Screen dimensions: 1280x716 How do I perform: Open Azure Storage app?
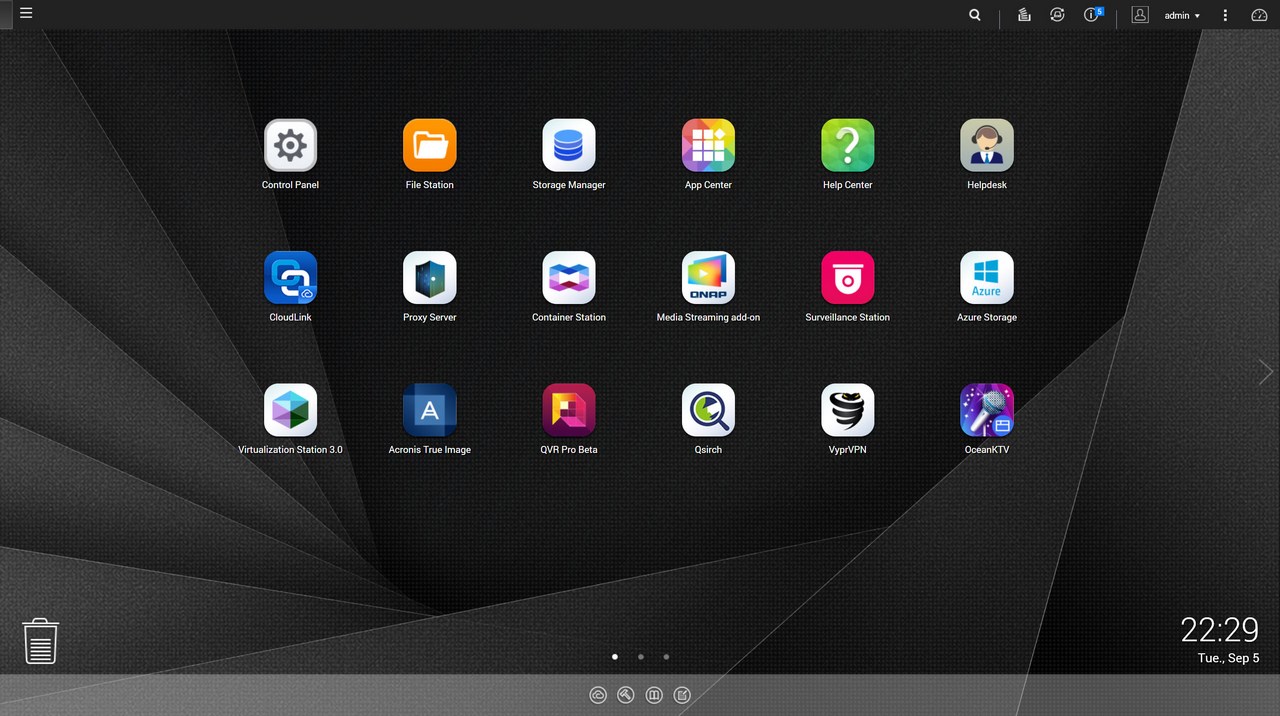(987, 278)
